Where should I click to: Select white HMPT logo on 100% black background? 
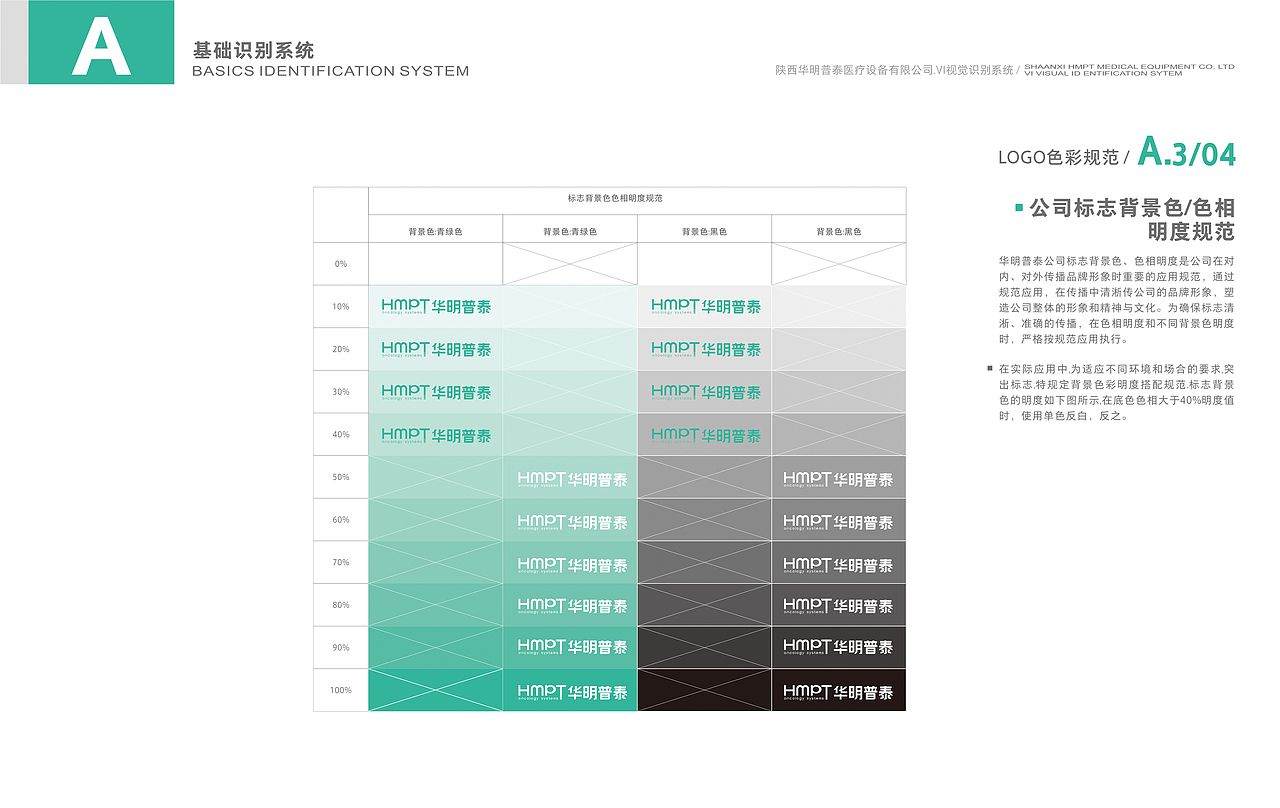pos(838,692)
